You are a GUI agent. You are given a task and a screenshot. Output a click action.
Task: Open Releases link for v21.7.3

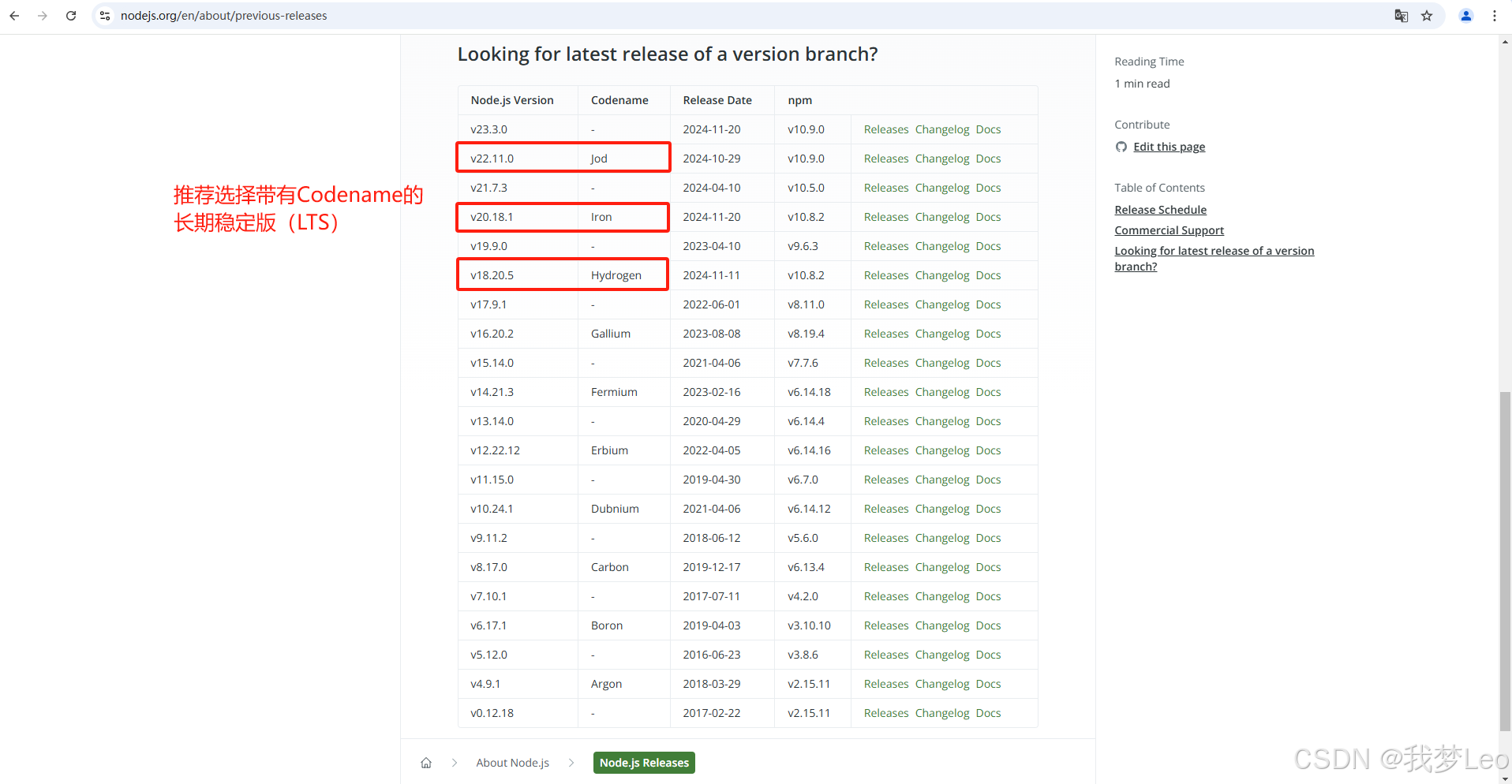886,188
